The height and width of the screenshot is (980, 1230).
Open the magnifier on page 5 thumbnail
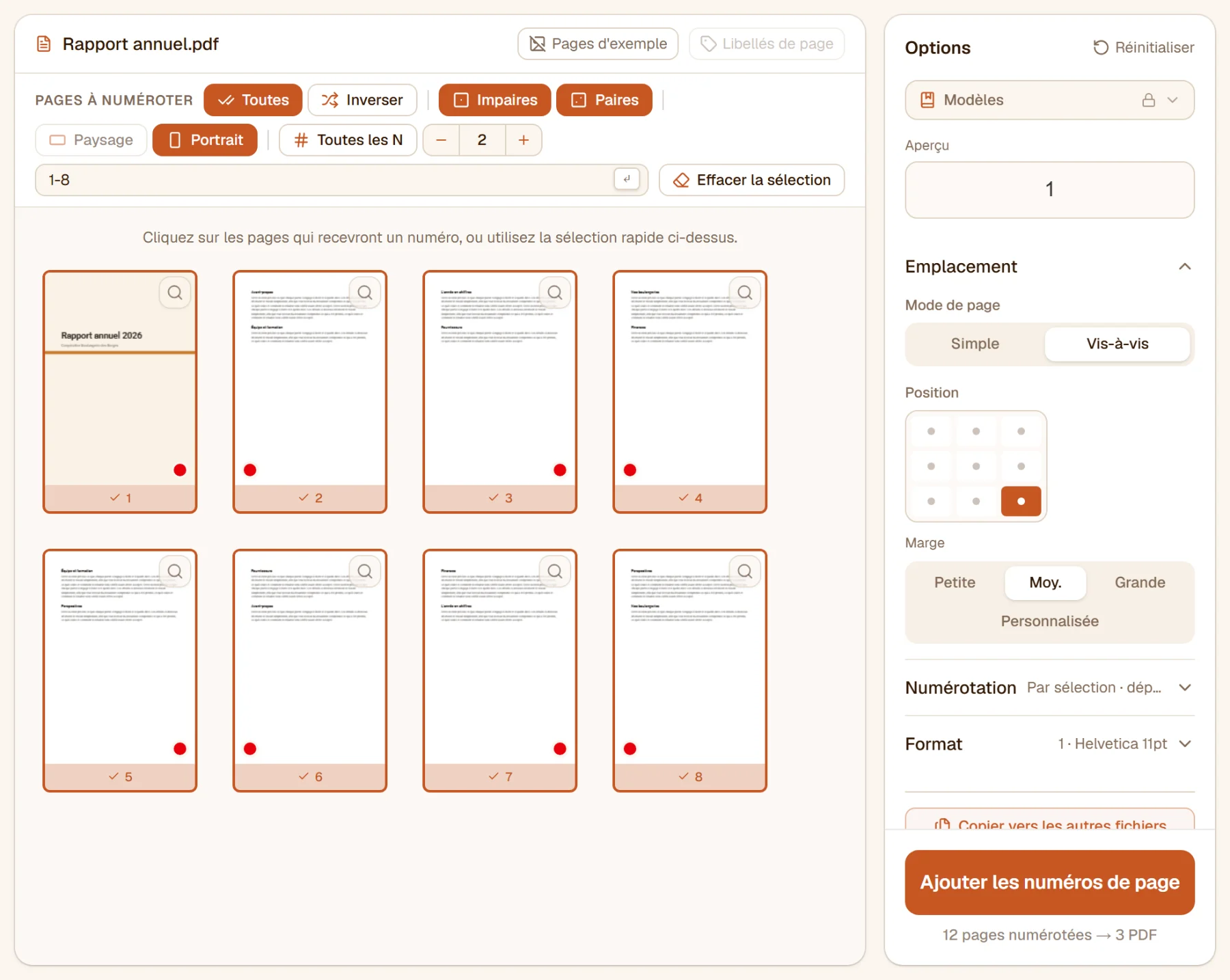[x=175, y=571]
